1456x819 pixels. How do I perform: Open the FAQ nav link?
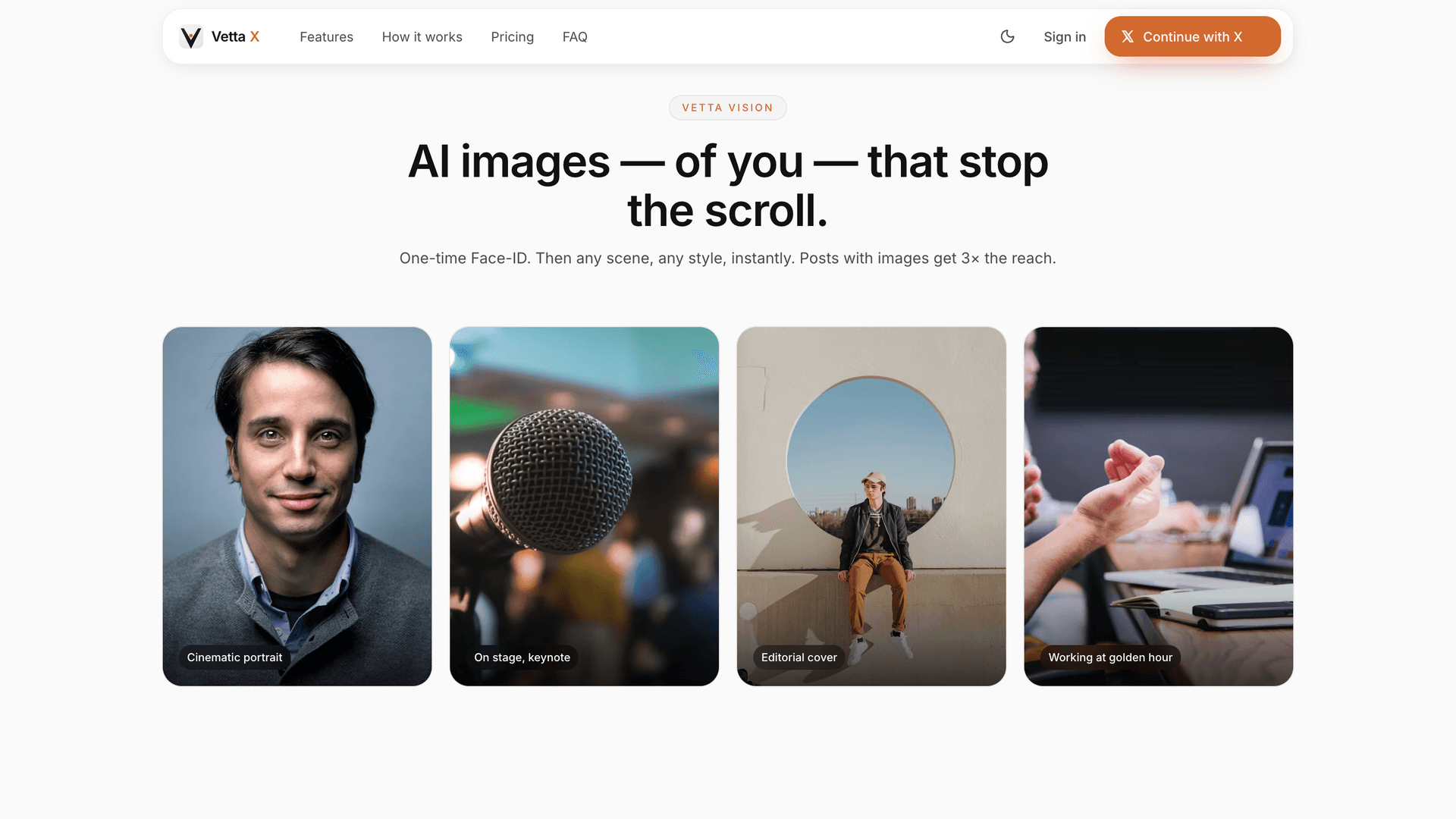coord(575,36)
